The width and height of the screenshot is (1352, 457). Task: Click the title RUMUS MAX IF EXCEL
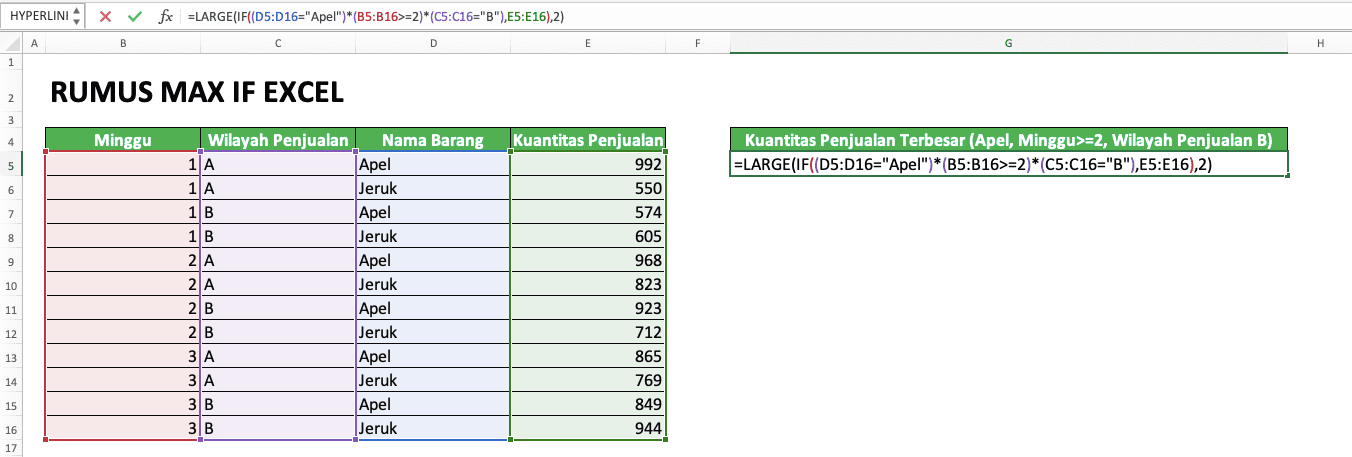pyautogui.click(x=197, y=93)
